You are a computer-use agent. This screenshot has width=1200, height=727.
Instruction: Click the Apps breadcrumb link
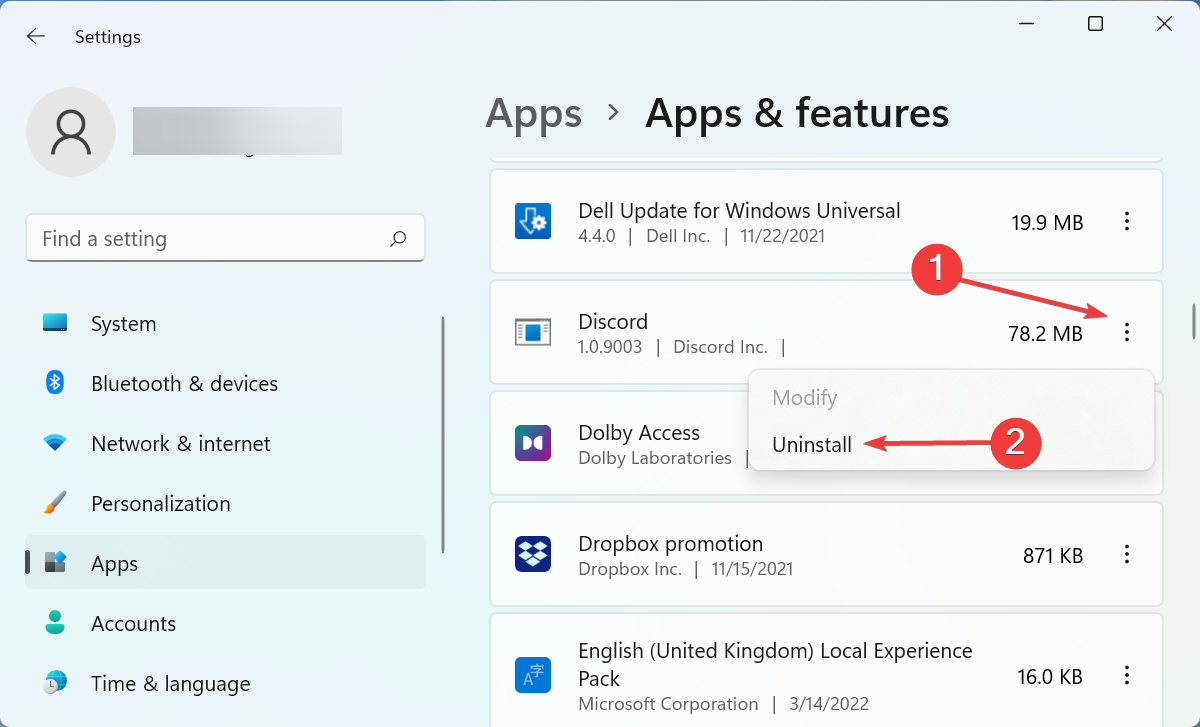coord(533,113)
